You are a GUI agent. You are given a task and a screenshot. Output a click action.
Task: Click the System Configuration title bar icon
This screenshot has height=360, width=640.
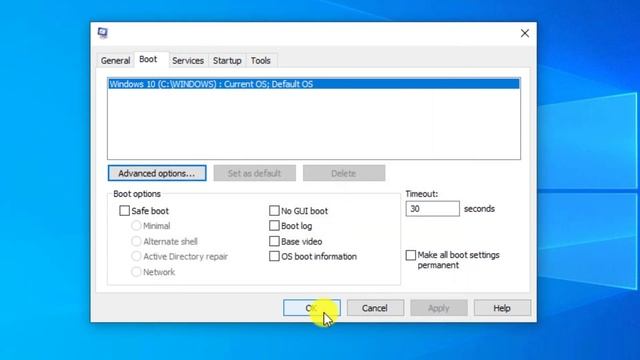point(102,33)
